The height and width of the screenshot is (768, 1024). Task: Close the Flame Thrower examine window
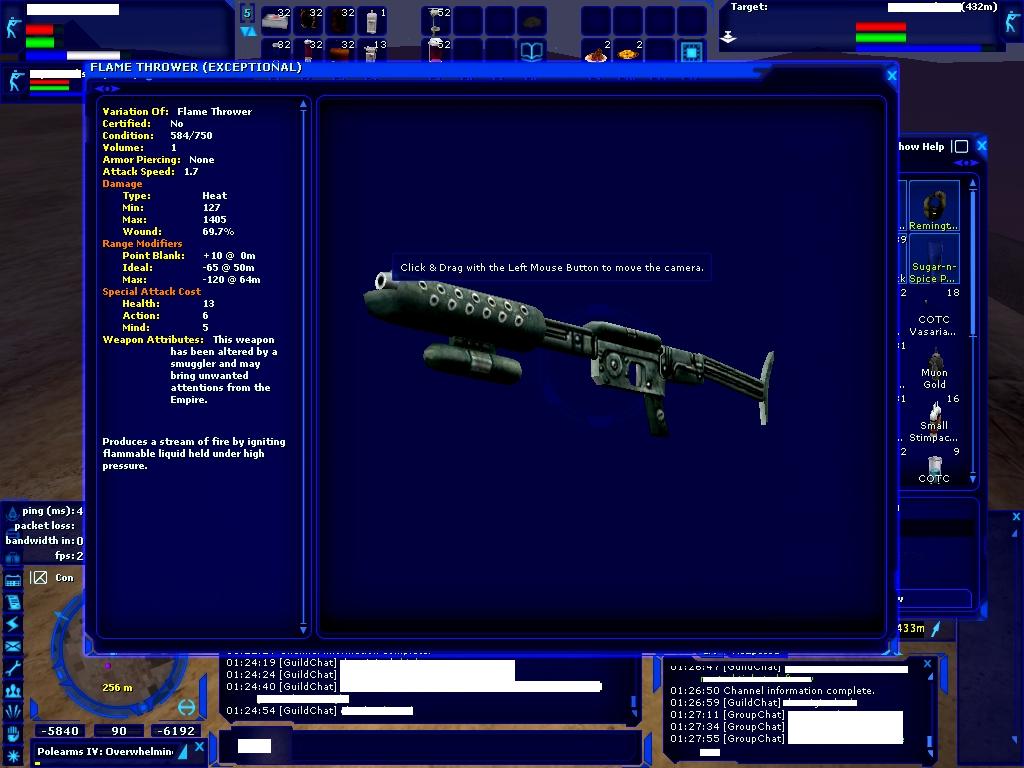[891, 76]
